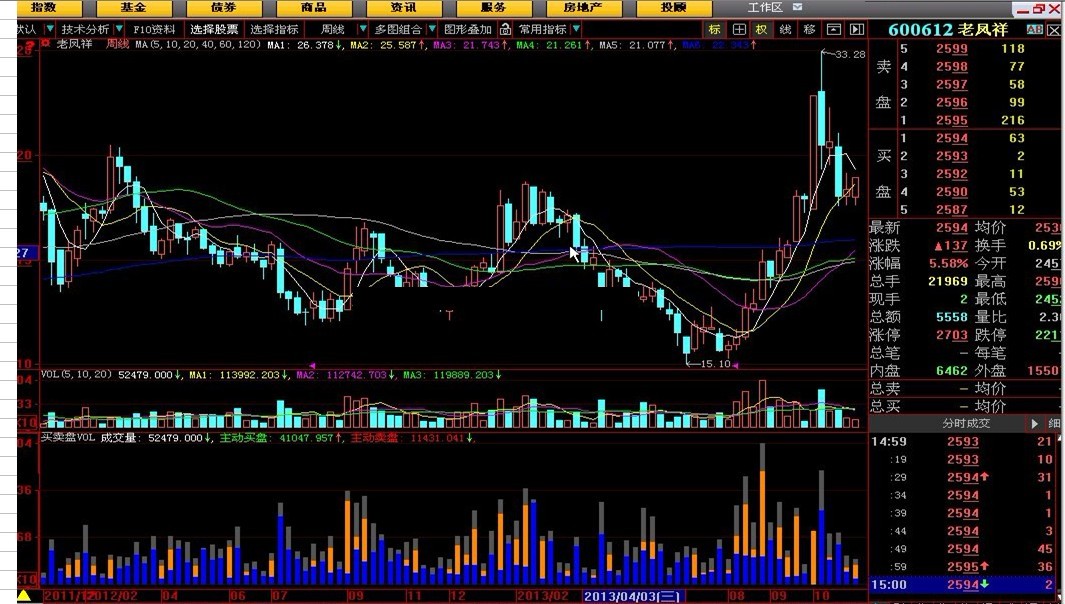The image size is (1065, 604).
Task: Click the 2013/04/03 date marker on timeline
Action: [632, 596]
